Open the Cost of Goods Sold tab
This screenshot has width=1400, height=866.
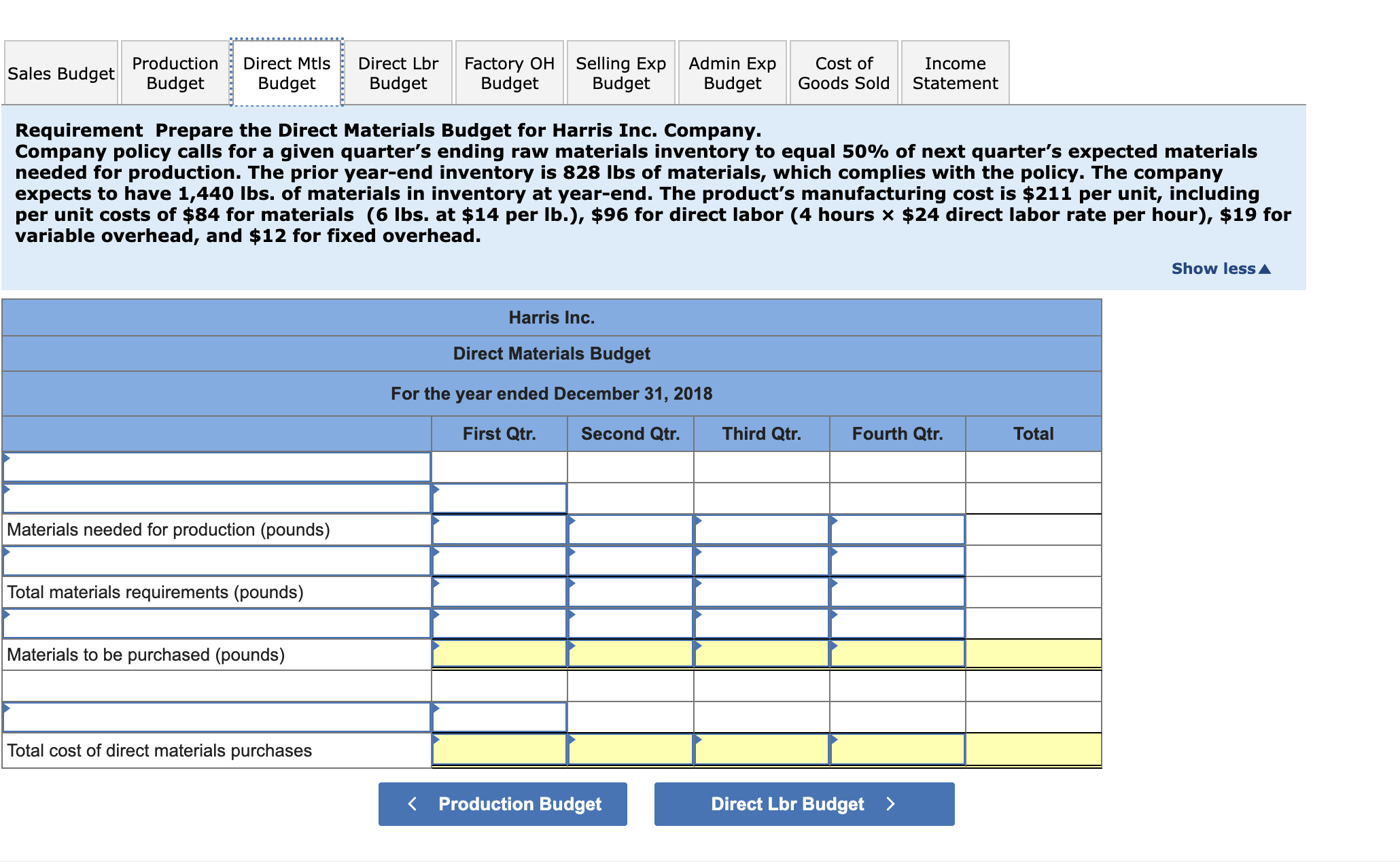coord(843,73)
